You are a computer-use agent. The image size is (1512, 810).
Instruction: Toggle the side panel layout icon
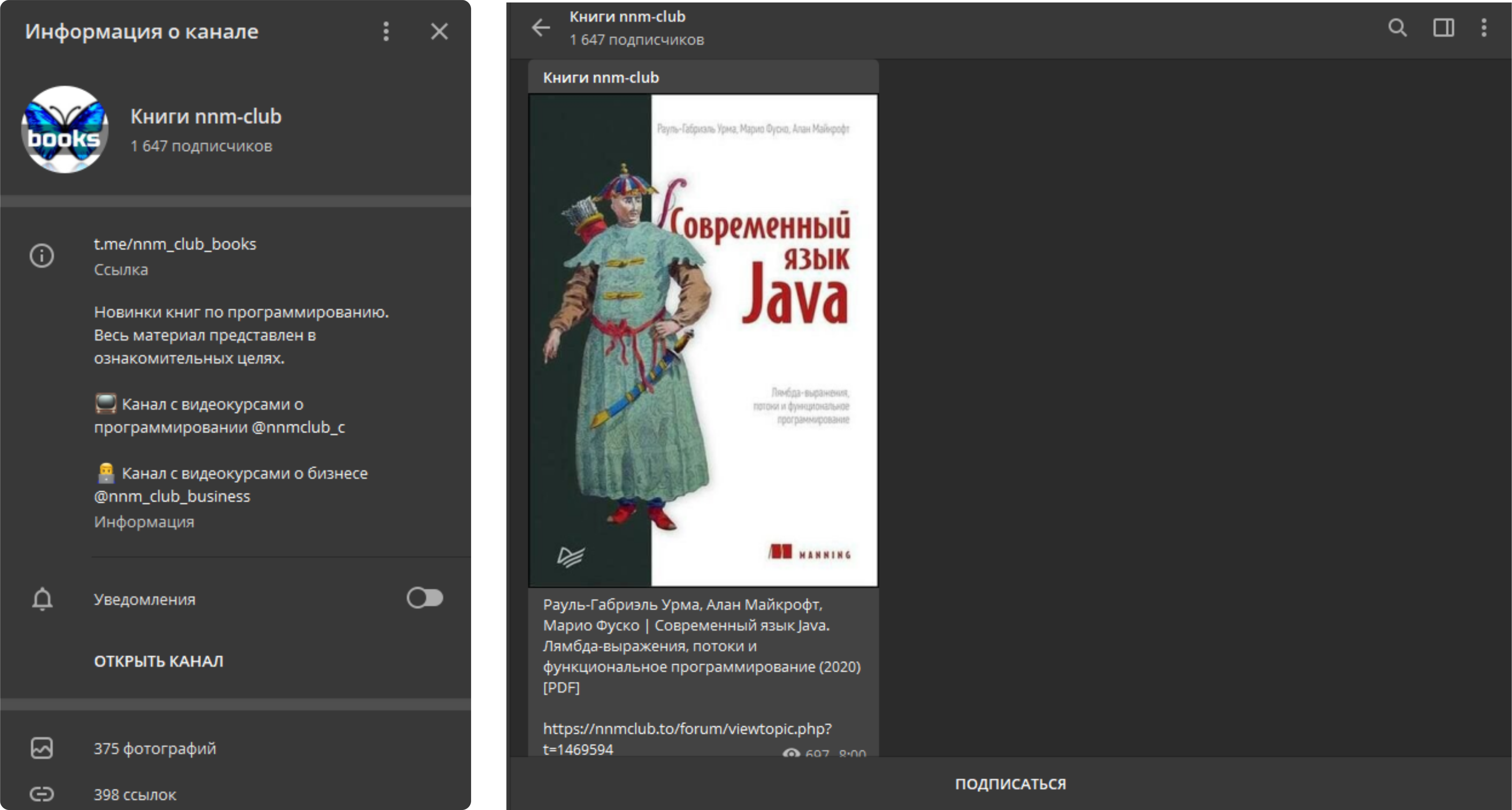pyautogui.click(x=1443, y=28)
